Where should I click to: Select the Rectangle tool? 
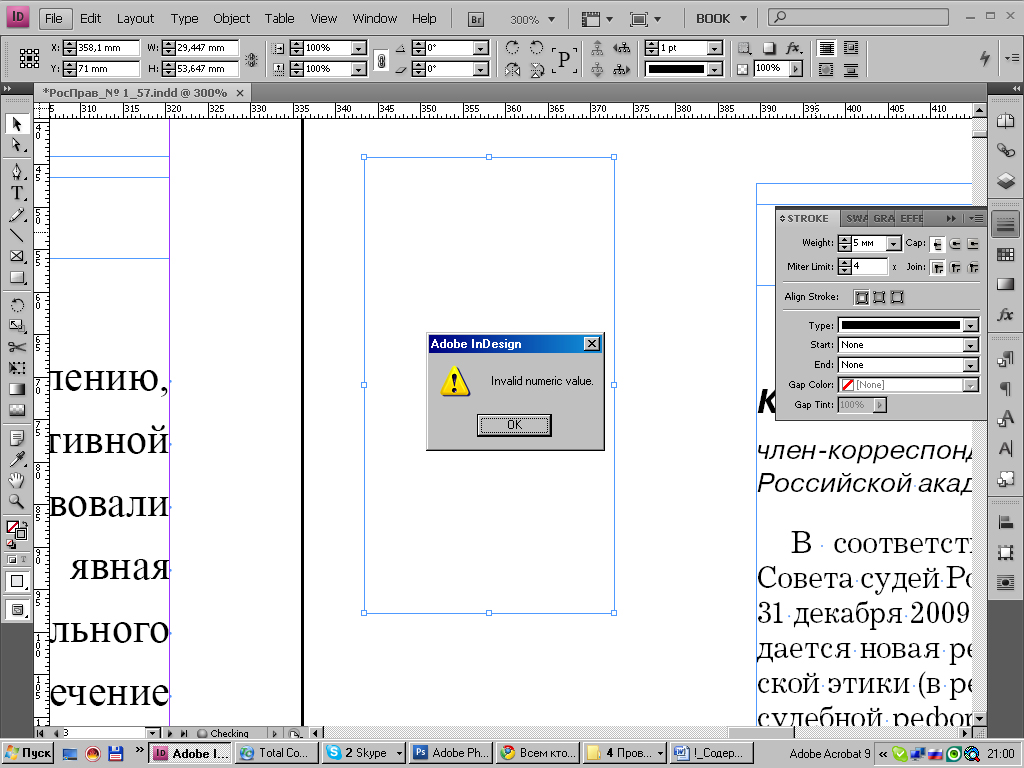click(x=17, y=278)
